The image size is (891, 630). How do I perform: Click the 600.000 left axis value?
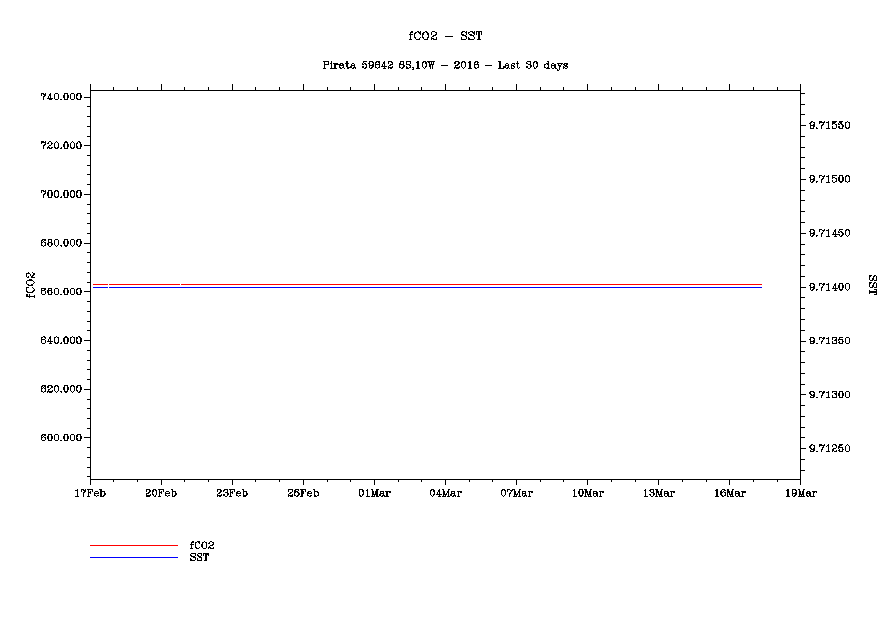pyautogui.click(x=60, y=438)
